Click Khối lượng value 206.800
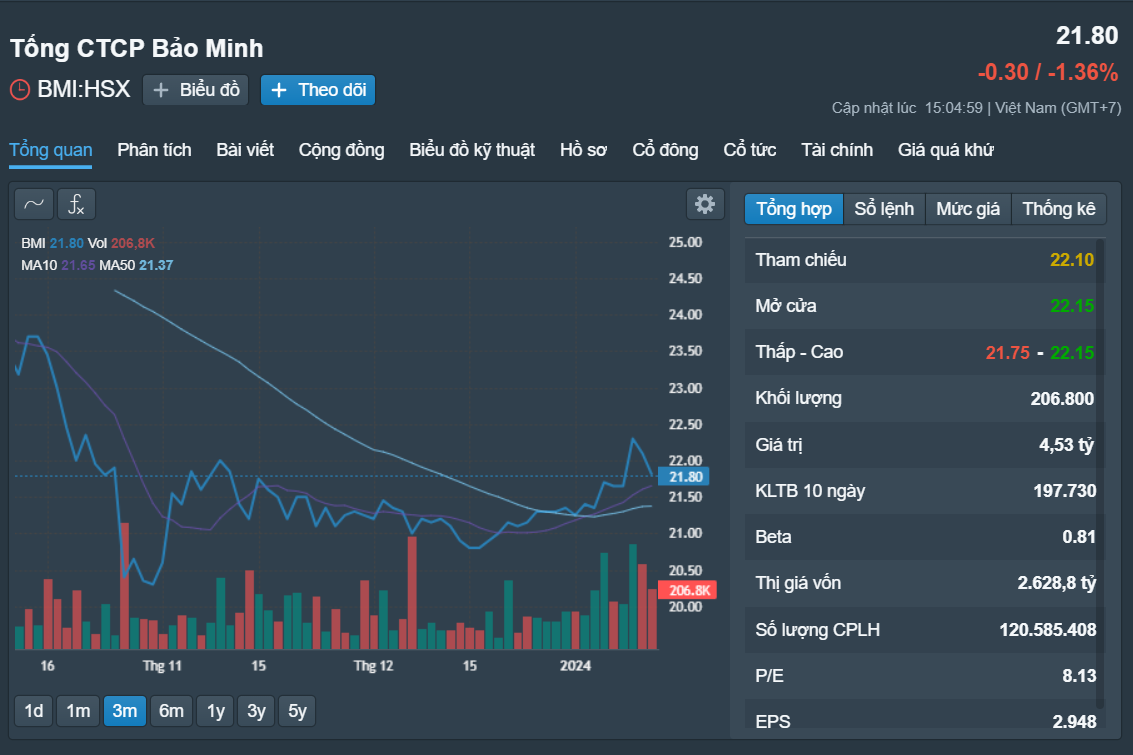 [1062, 399]
